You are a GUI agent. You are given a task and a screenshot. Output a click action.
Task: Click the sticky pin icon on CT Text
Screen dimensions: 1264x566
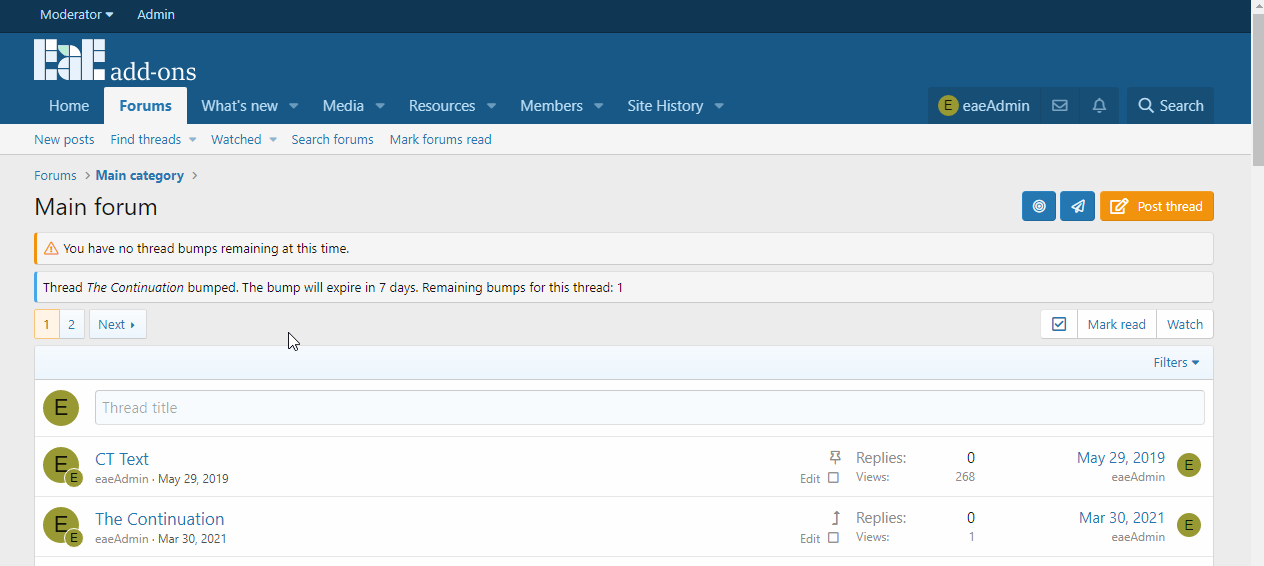[835, 458]
